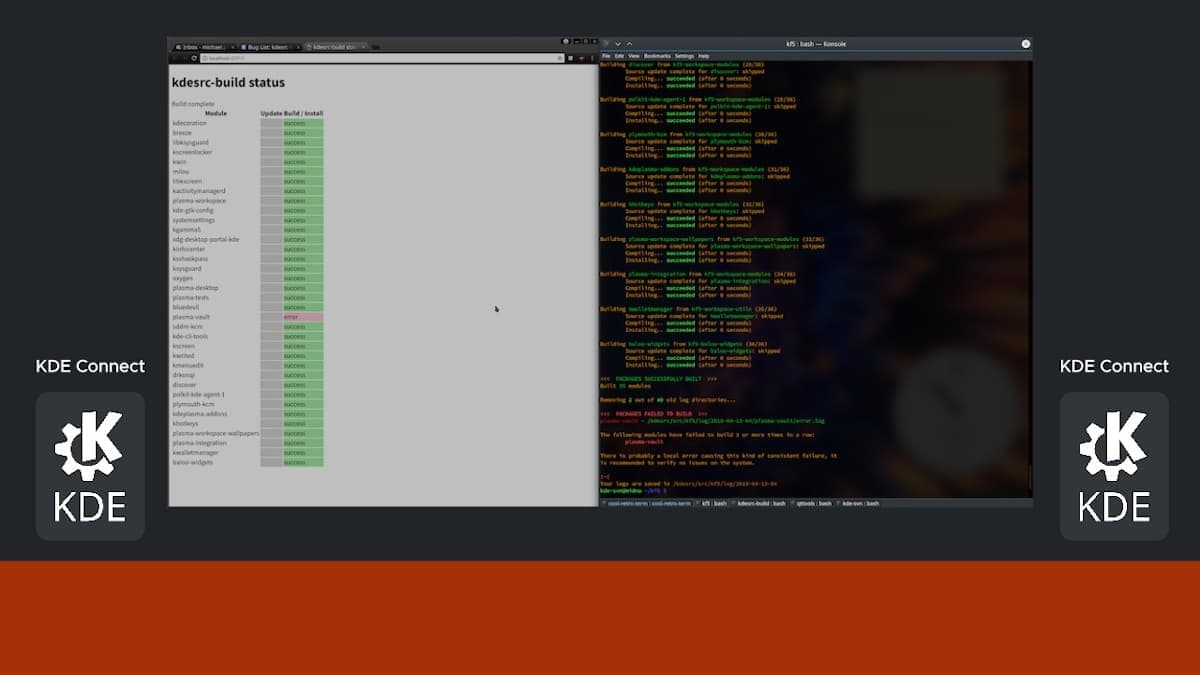The height and width of the screenshot is (675, 1200).
Task: Click the bookmark star in address bar
Action: coord(560,58)
